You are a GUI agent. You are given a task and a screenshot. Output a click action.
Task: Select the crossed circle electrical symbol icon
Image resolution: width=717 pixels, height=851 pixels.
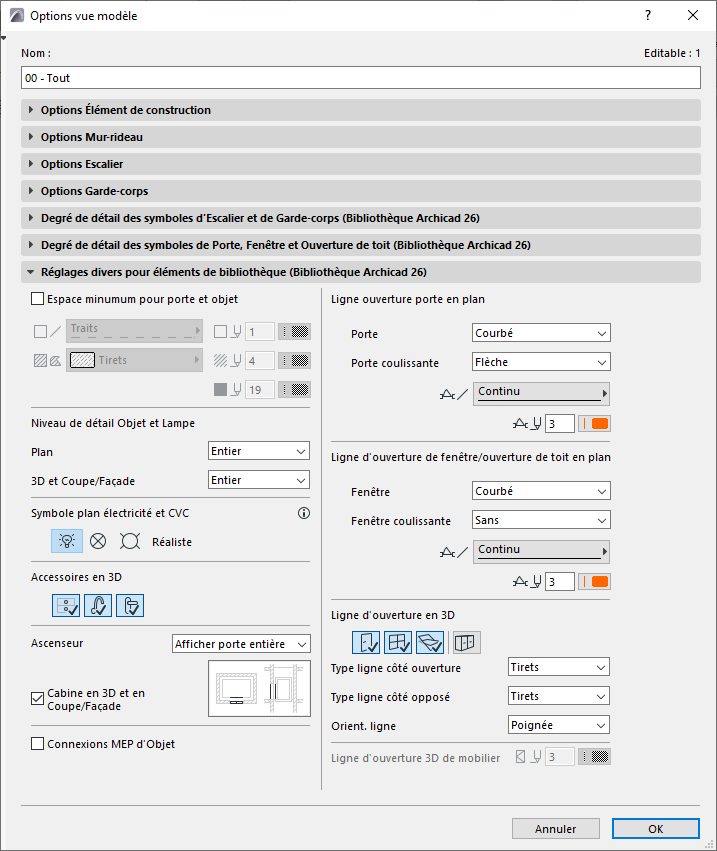(x=98, y=541)
